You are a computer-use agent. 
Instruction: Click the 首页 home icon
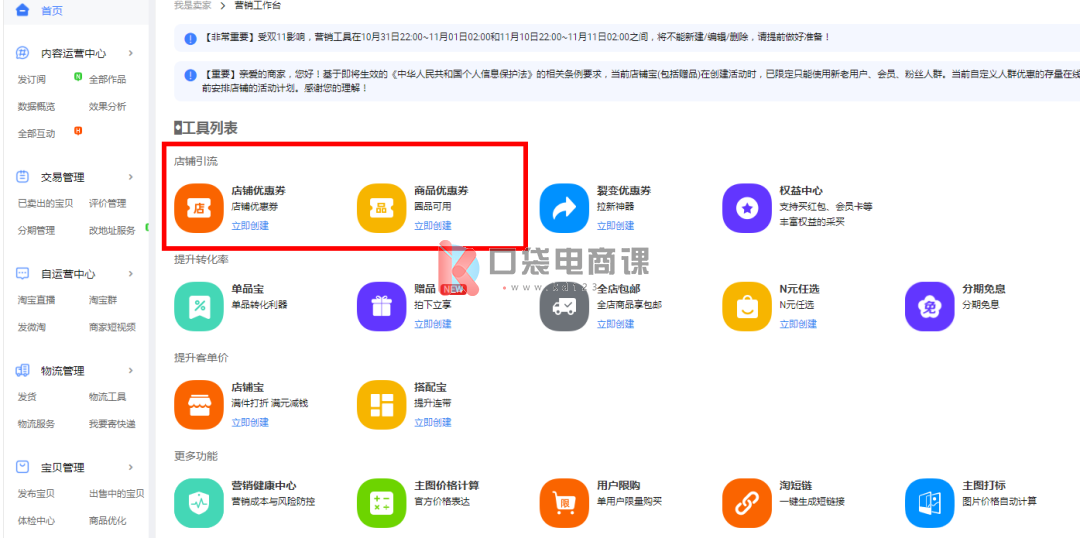(23, 10)
